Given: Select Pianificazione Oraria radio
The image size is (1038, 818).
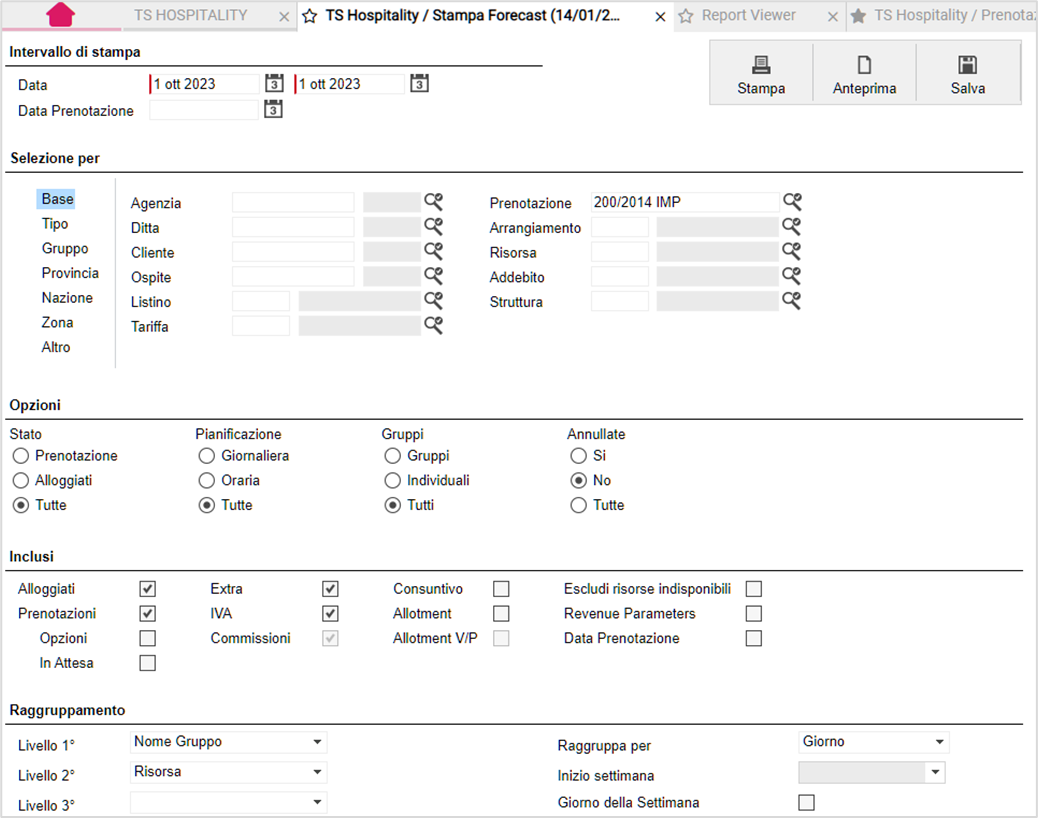Looking at the screenshot, I should click(x=207, y=480).
